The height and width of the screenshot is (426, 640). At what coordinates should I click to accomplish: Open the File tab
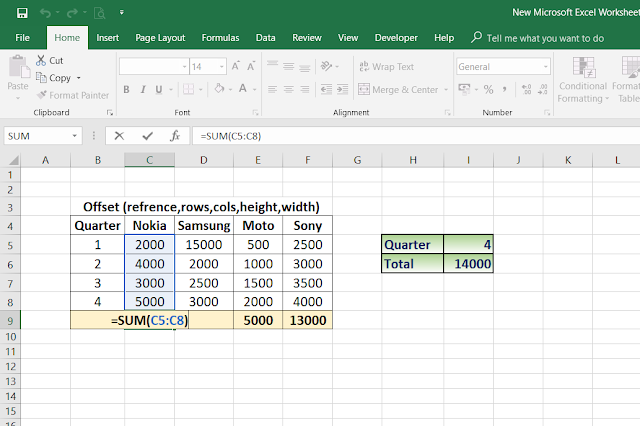pos(22,38)
